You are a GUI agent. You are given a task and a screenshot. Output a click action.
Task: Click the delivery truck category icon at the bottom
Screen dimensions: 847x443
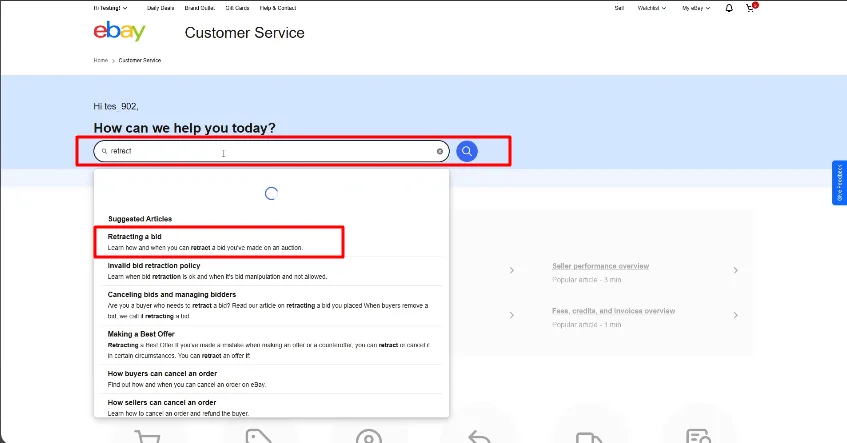click(589, 437)
